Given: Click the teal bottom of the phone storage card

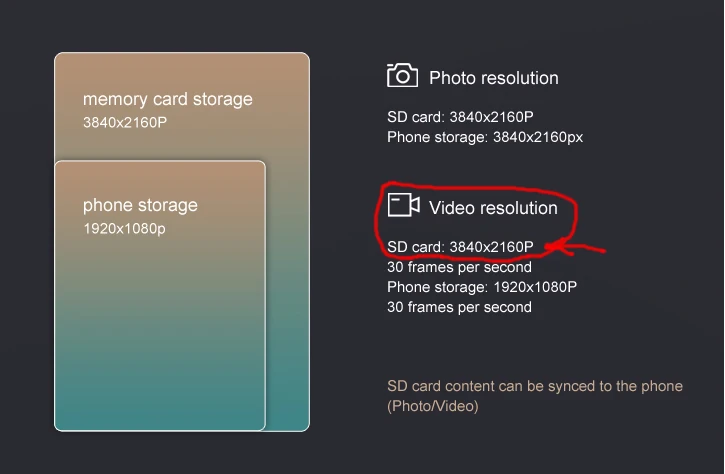Looking at the screenshot, I should tap(160, 398).
